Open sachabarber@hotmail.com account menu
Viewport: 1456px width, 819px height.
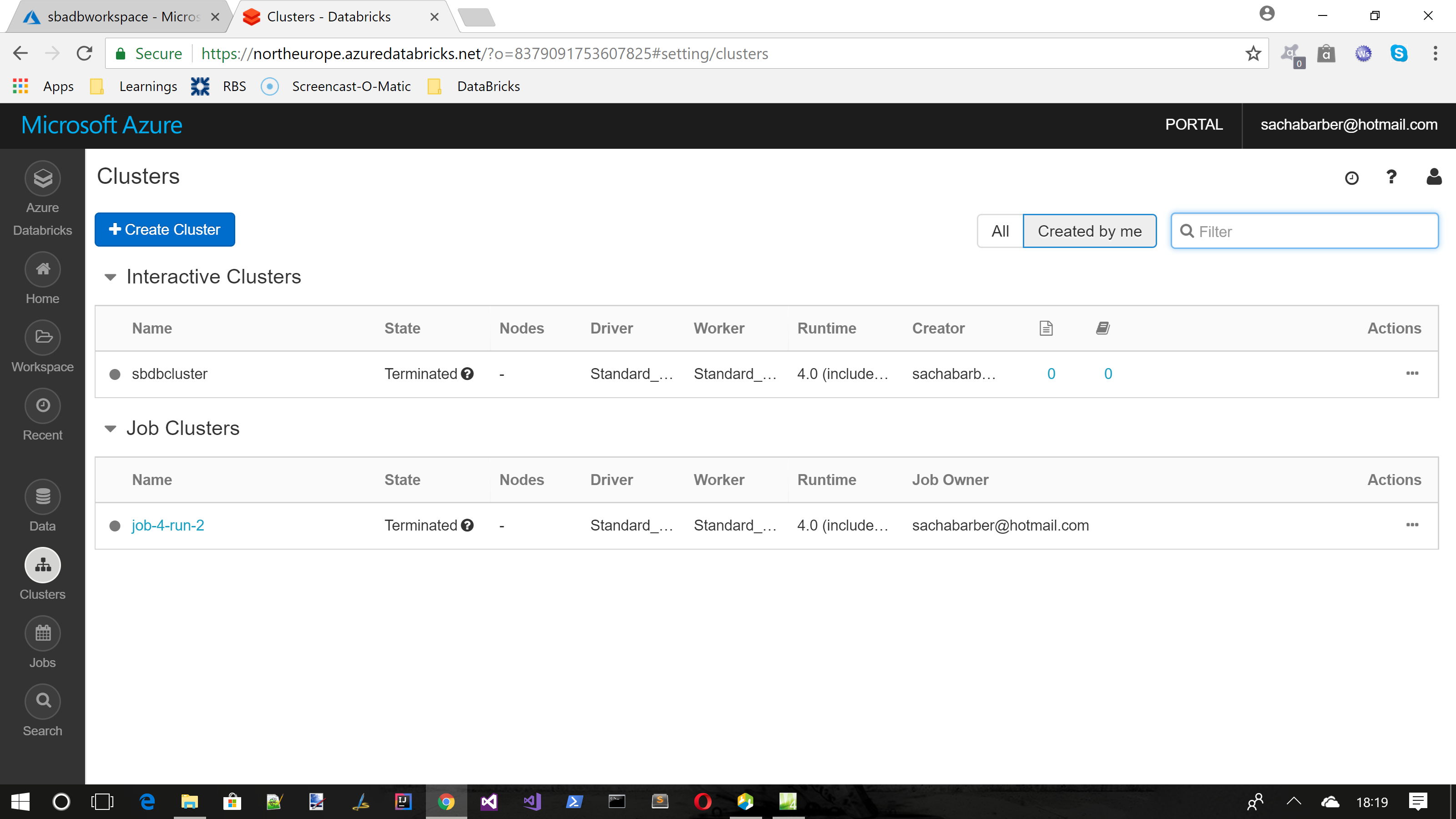point(1349,125)
